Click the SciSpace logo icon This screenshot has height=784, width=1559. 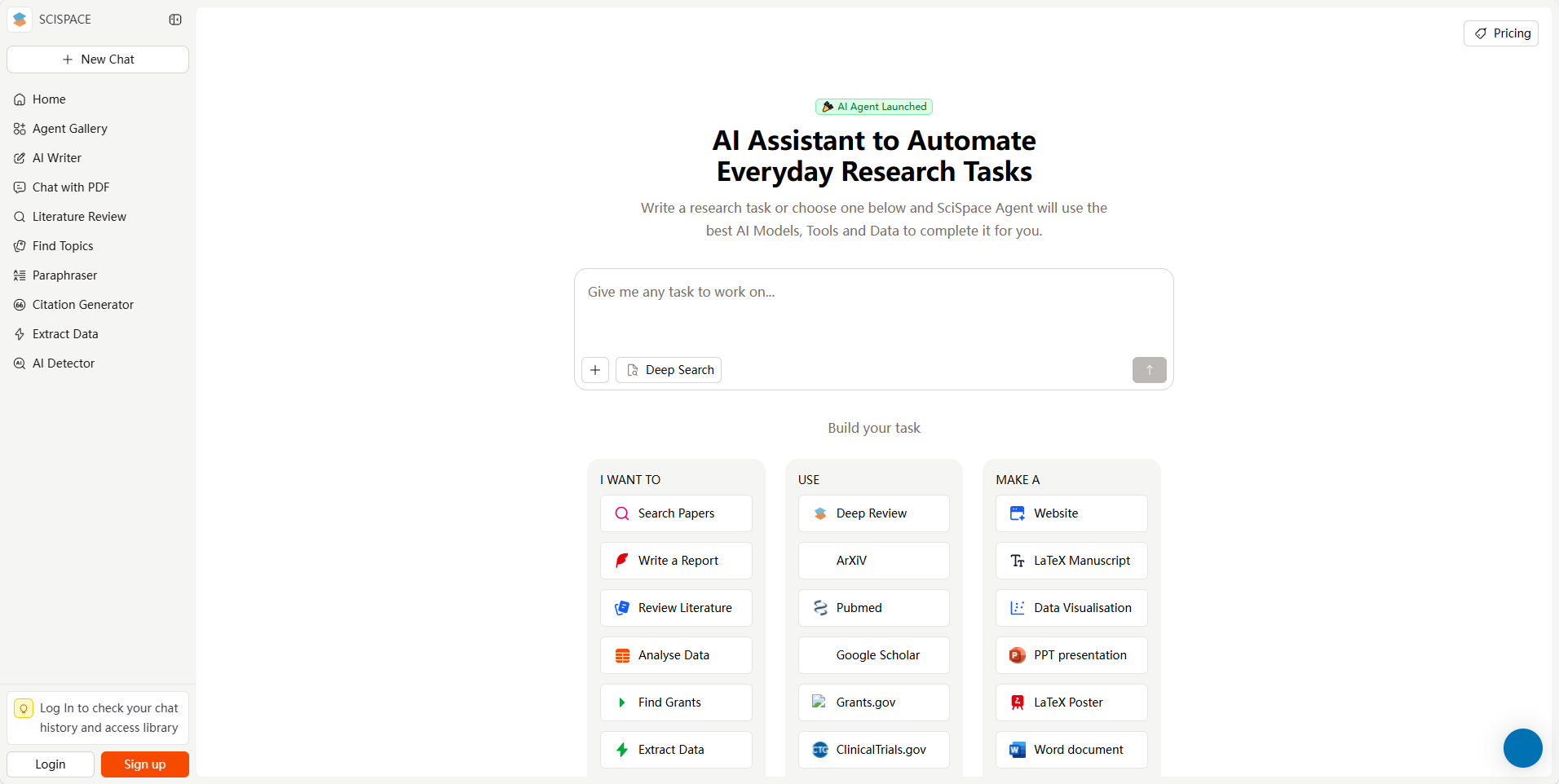[x=20, y=20]
